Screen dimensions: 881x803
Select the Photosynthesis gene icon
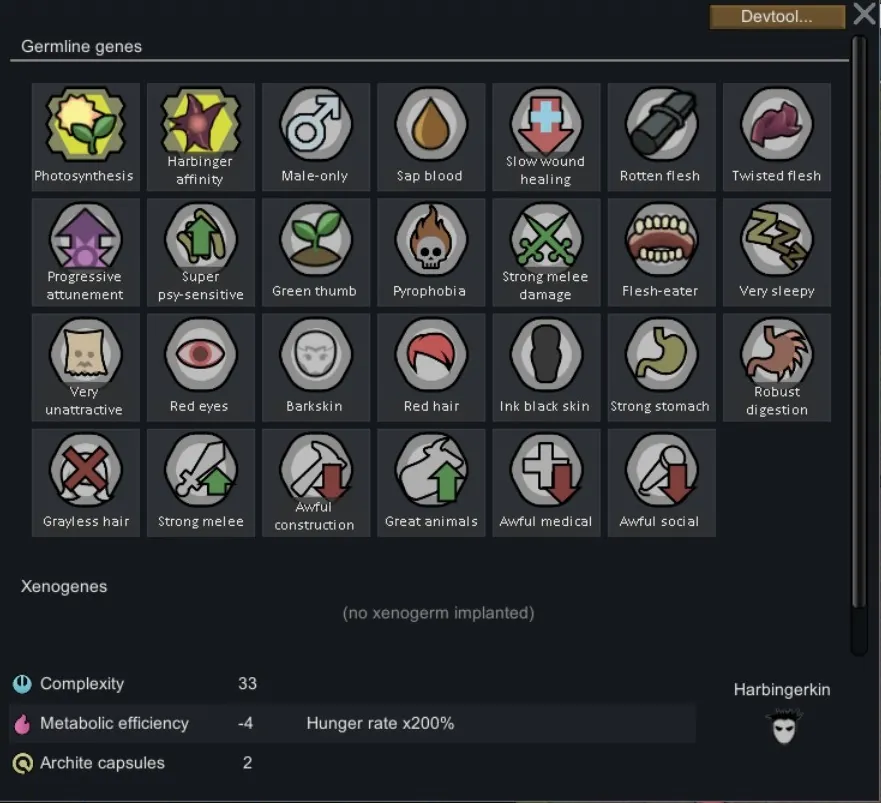(85, 124)
